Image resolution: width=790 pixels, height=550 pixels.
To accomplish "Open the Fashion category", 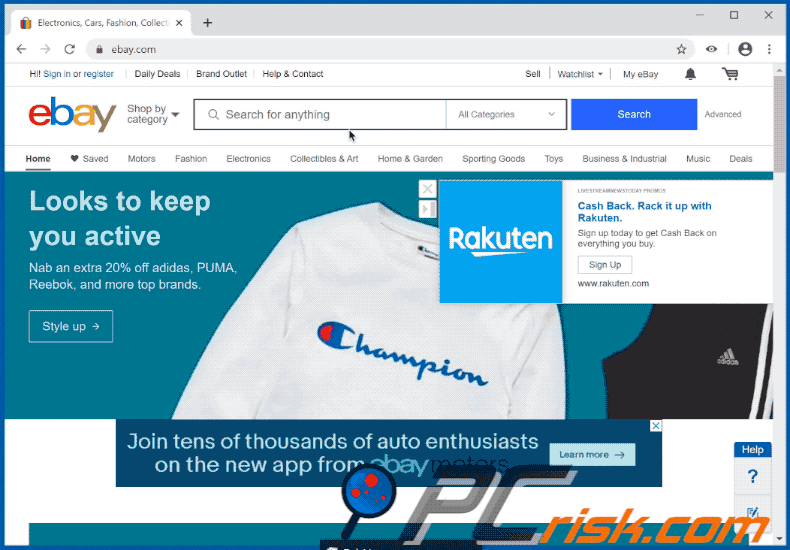I will coord(191,159).
